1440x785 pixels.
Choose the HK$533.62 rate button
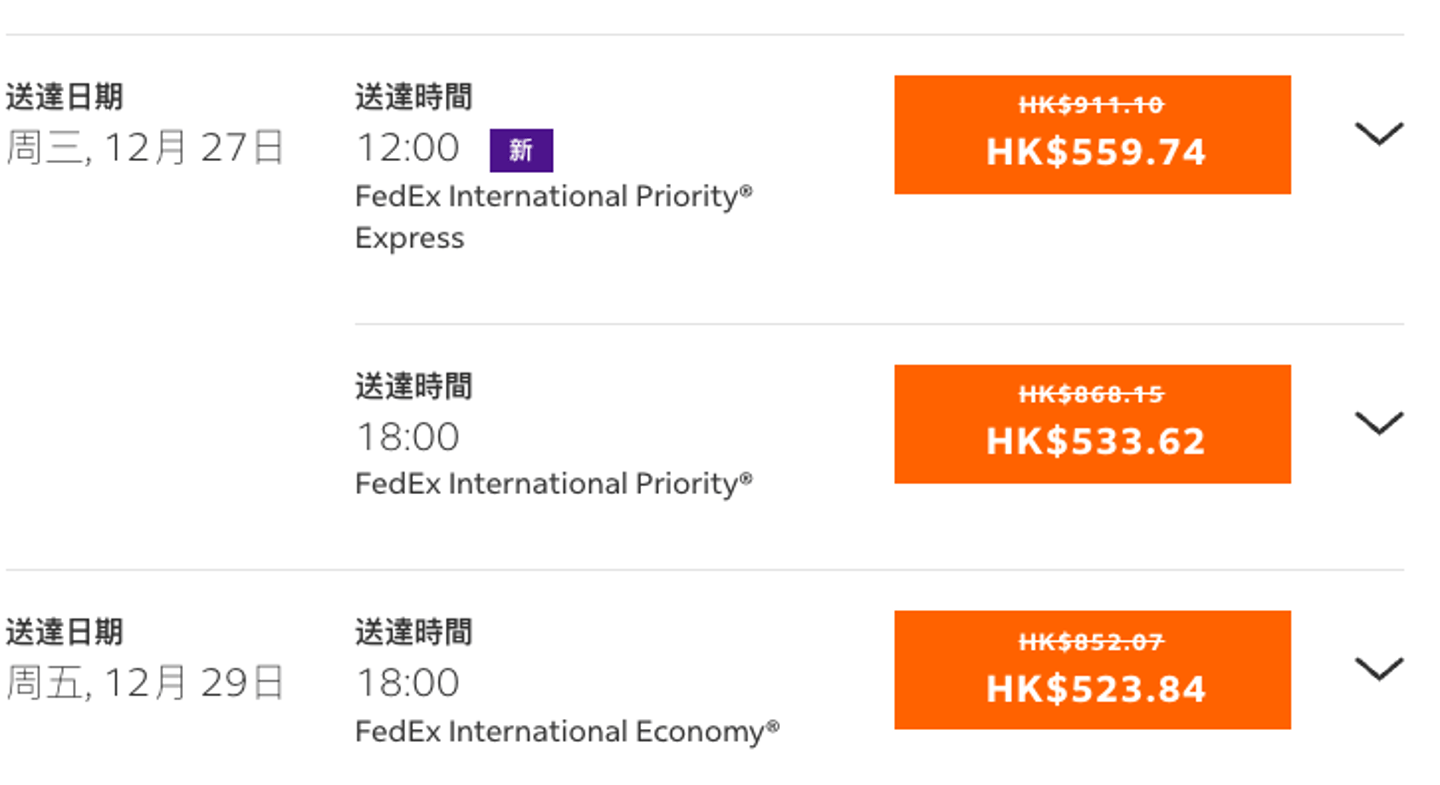(x=1092, y=424)
